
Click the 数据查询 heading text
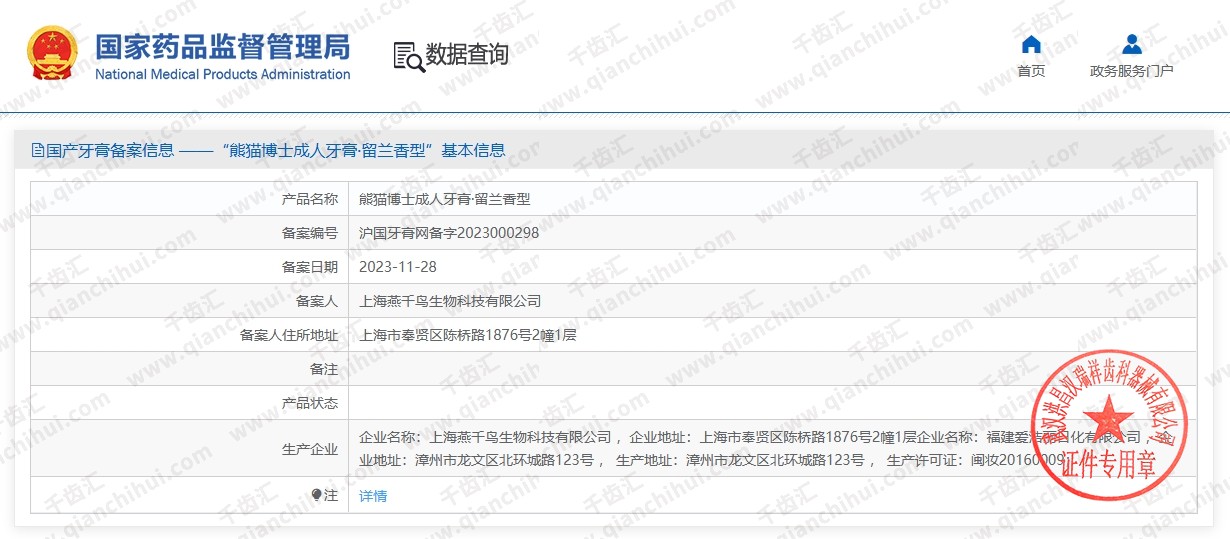467,55
